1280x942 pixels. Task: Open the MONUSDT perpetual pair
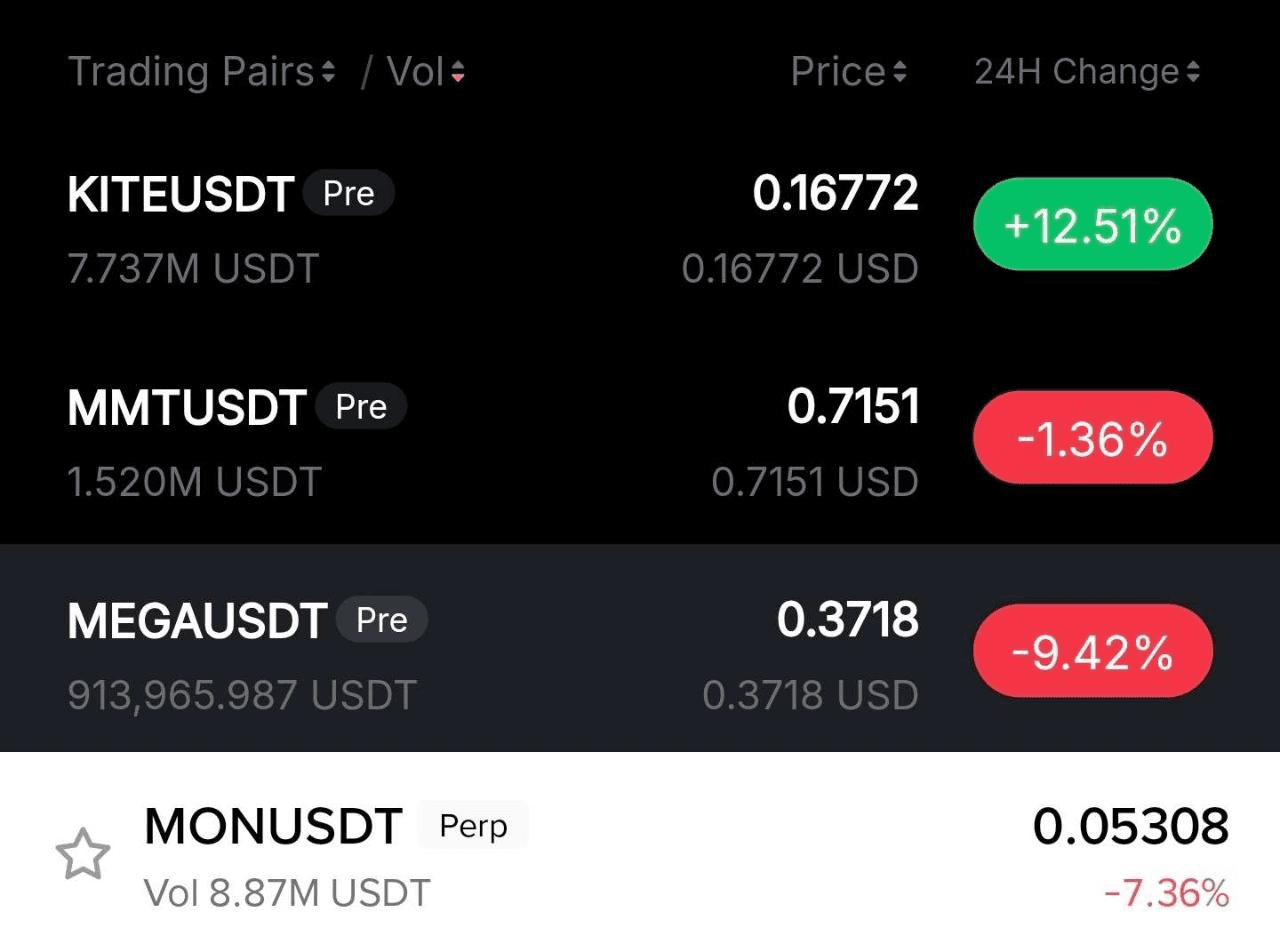[273, 827]
